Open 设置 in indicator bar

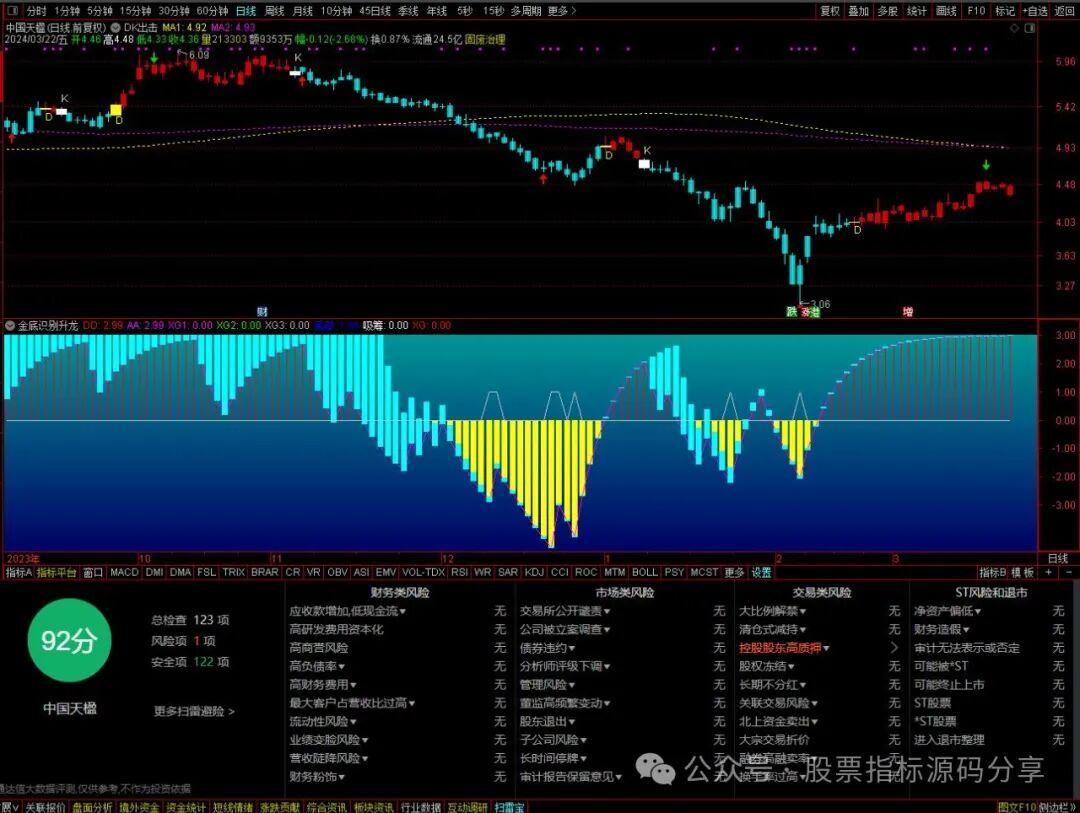pos(761,572)
